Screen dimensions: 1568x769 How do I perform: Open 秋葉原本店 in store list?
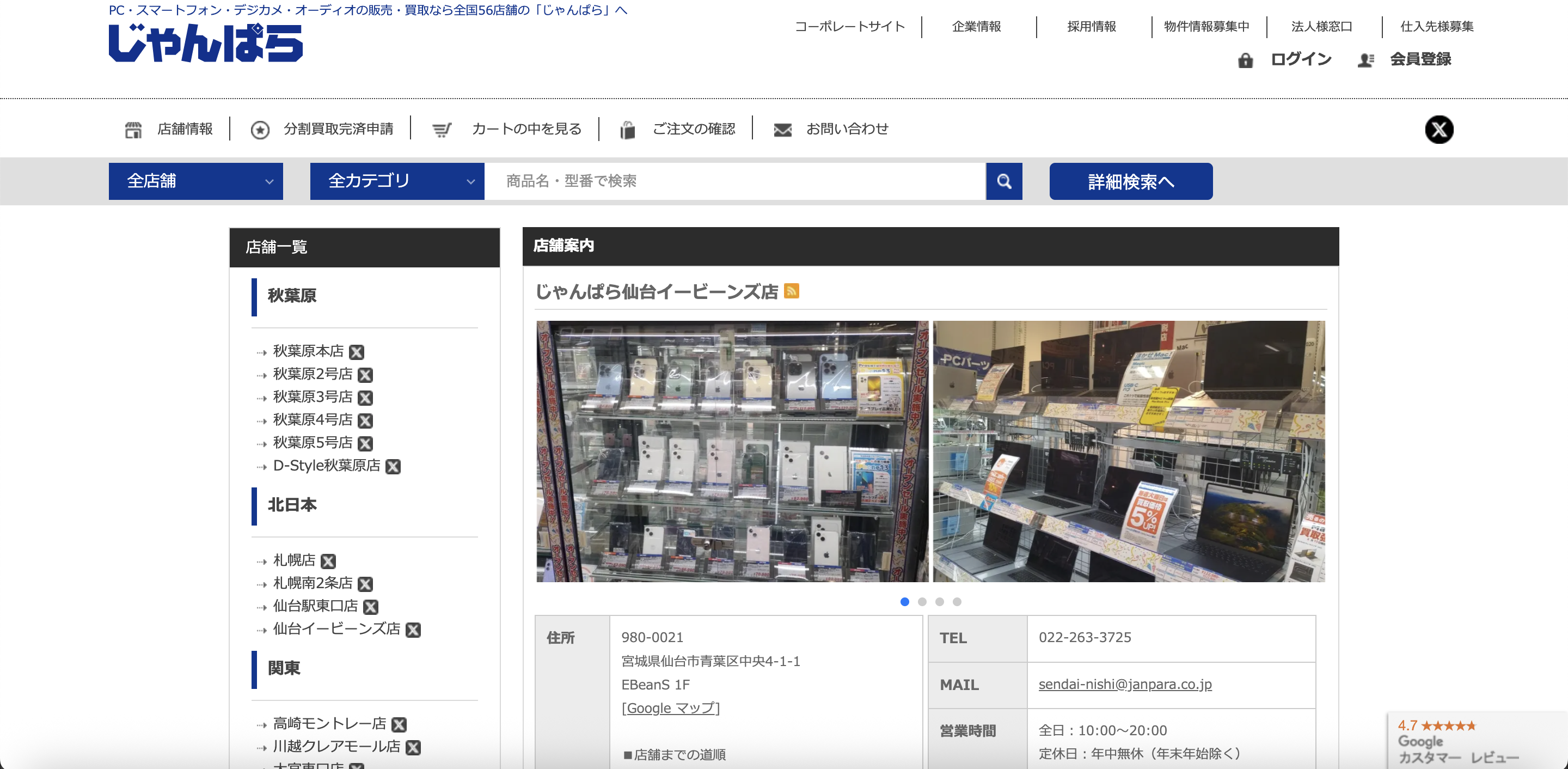click(308, 351)
